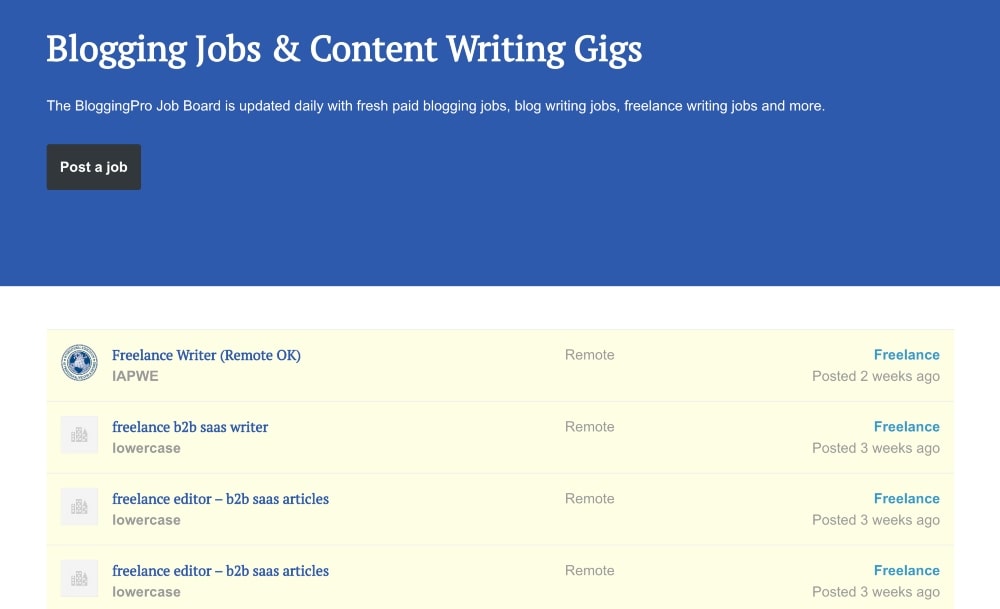Open the 'Freelance Writer (Remote OK)' job posting
This screenshot has height=609, width=1000.
point(206,355)
